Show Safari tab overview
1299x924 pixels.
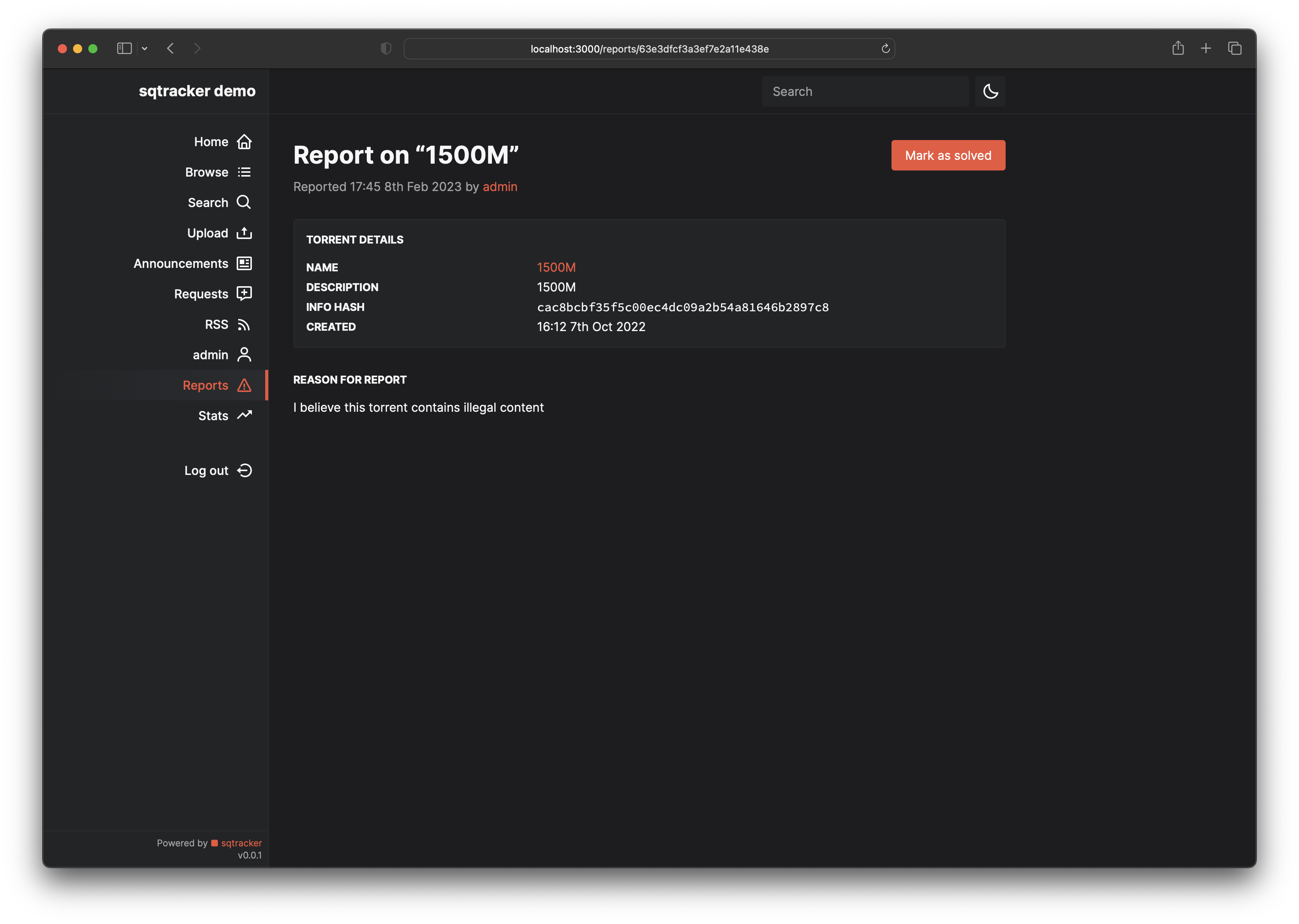1234,49
